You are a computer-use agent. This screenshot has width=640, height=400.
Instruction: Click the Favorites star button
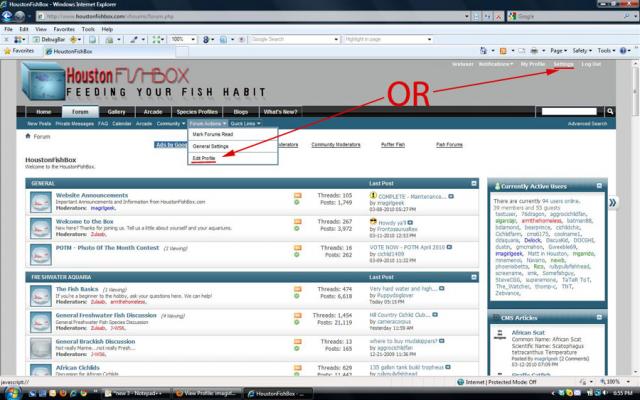[x=19, y=51]
